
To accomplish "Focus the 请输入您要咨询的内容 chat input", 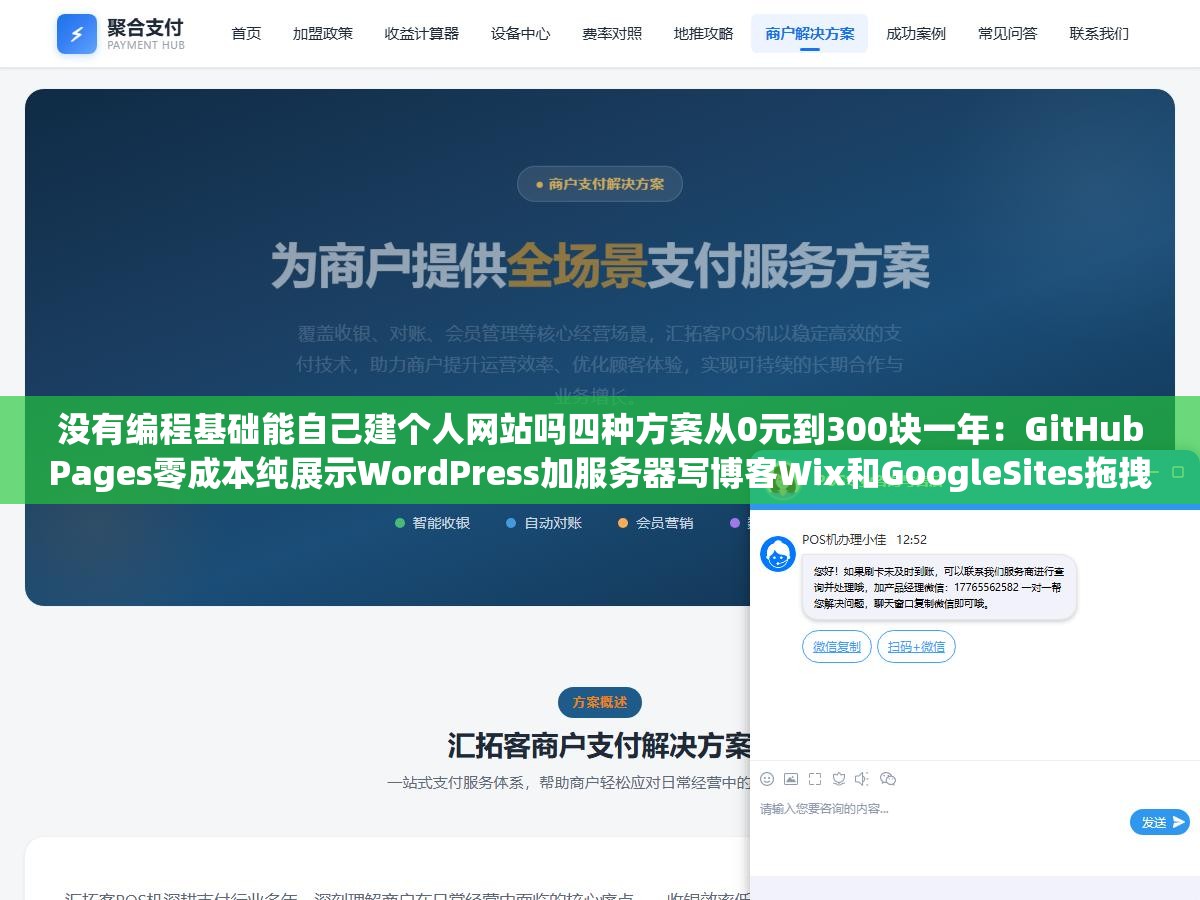I will click(940, 809).
